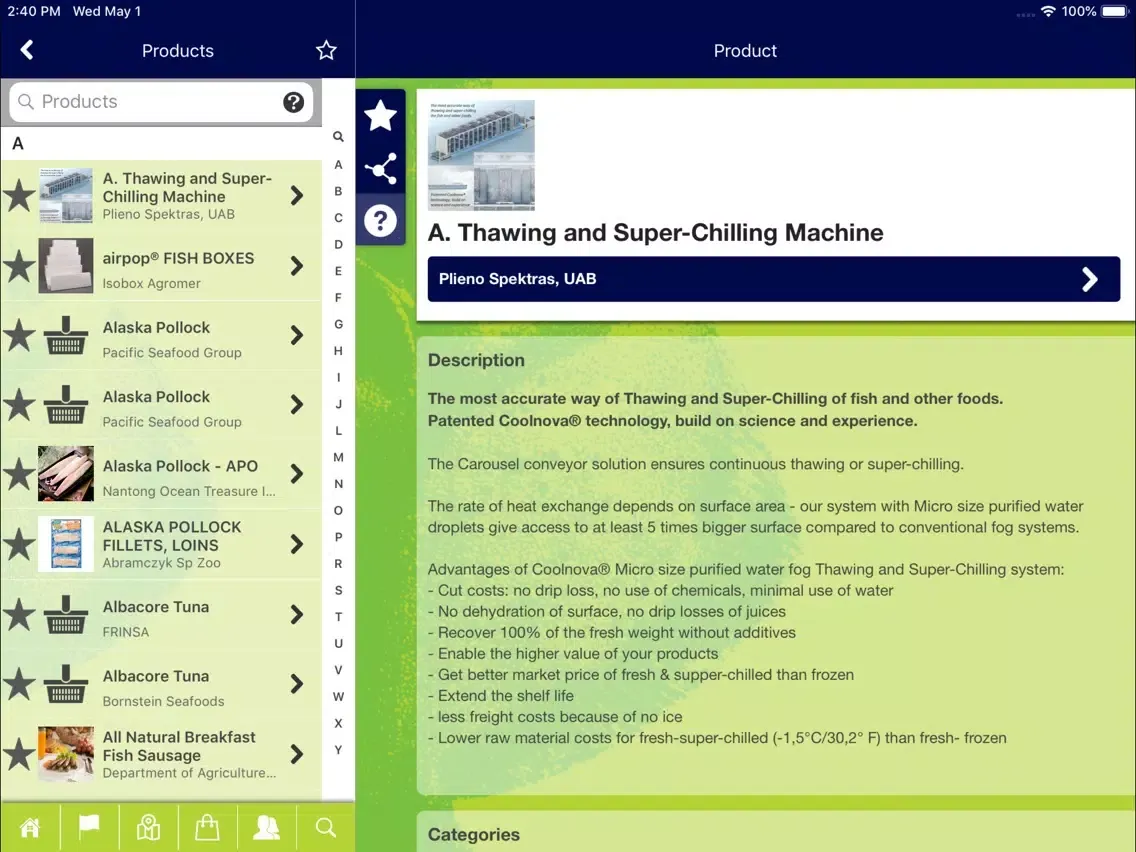Open help from product side toolbar
The height and width of the screenshot is (852, 1136).
click(x=380, y=220)
